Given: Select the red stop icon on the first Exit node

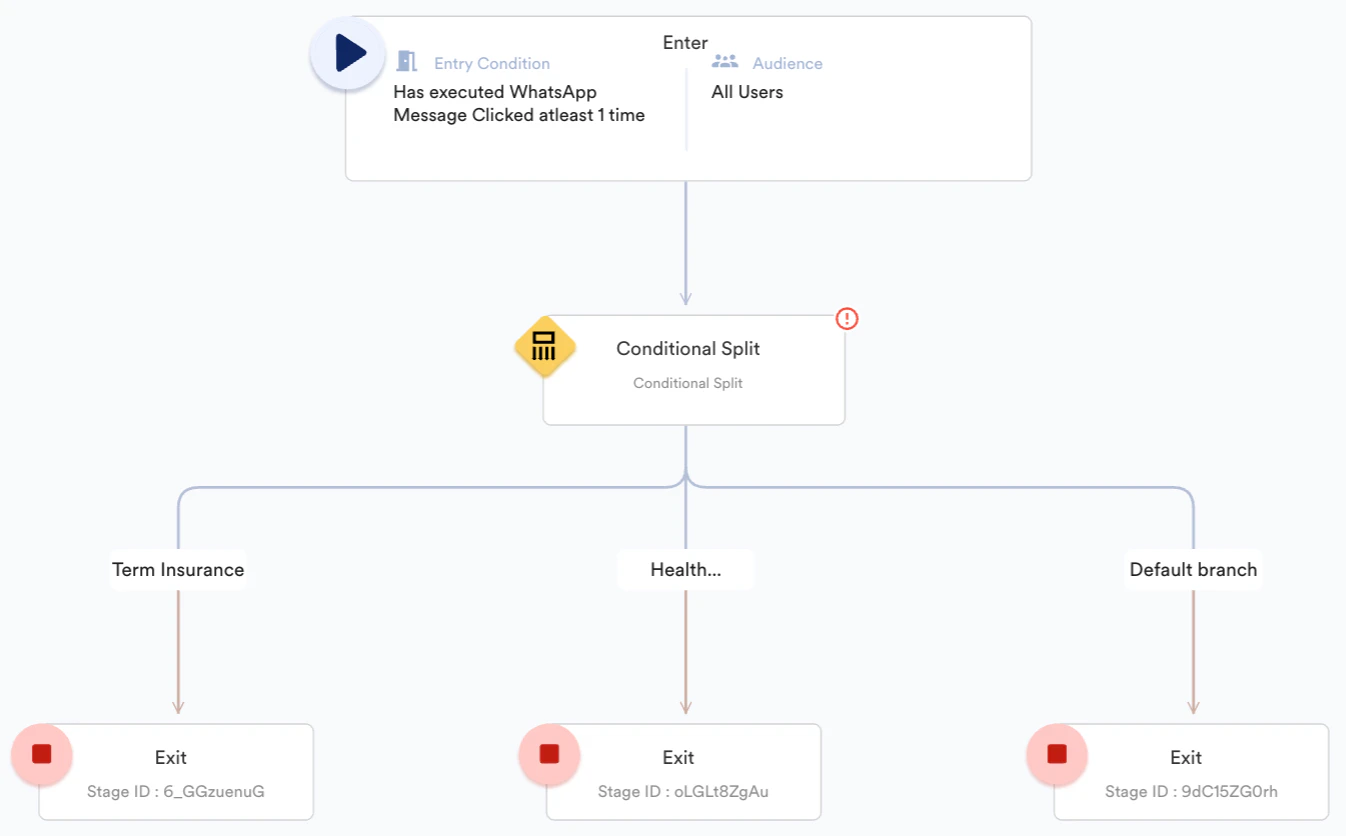Looking at the screenshot, I should coord(42,754).
